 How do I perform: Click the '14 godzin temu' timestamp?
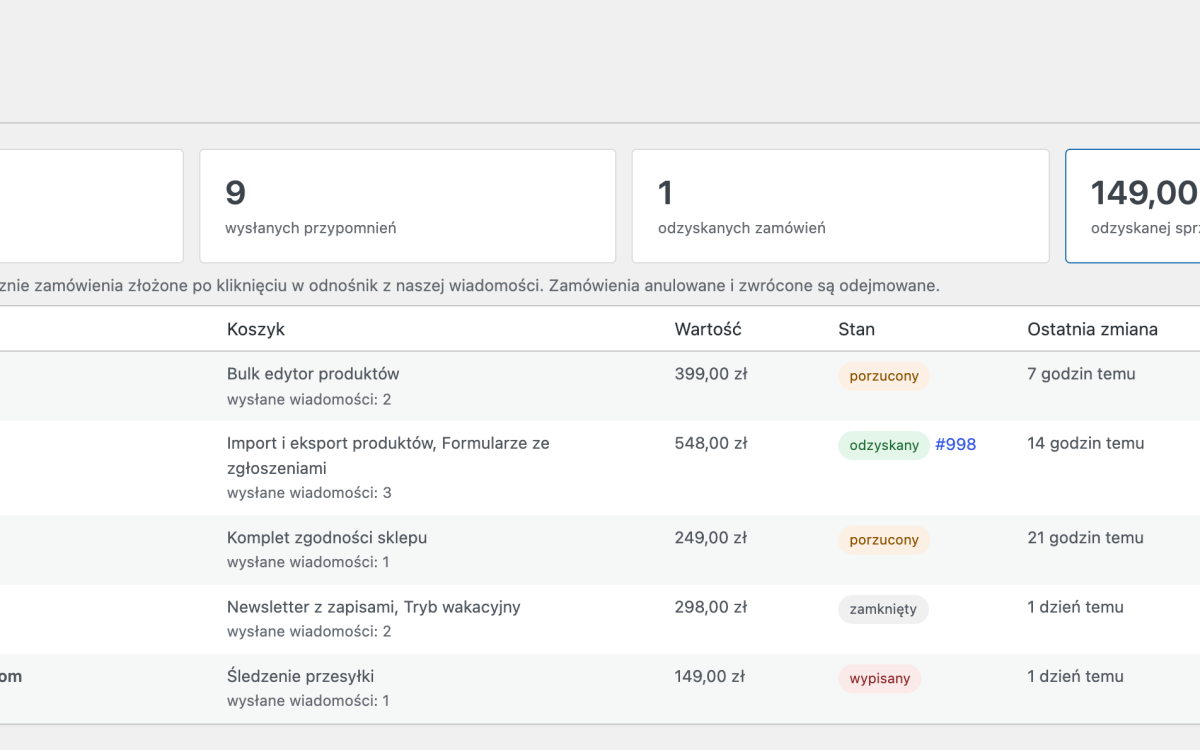[x=1085, y=443]
